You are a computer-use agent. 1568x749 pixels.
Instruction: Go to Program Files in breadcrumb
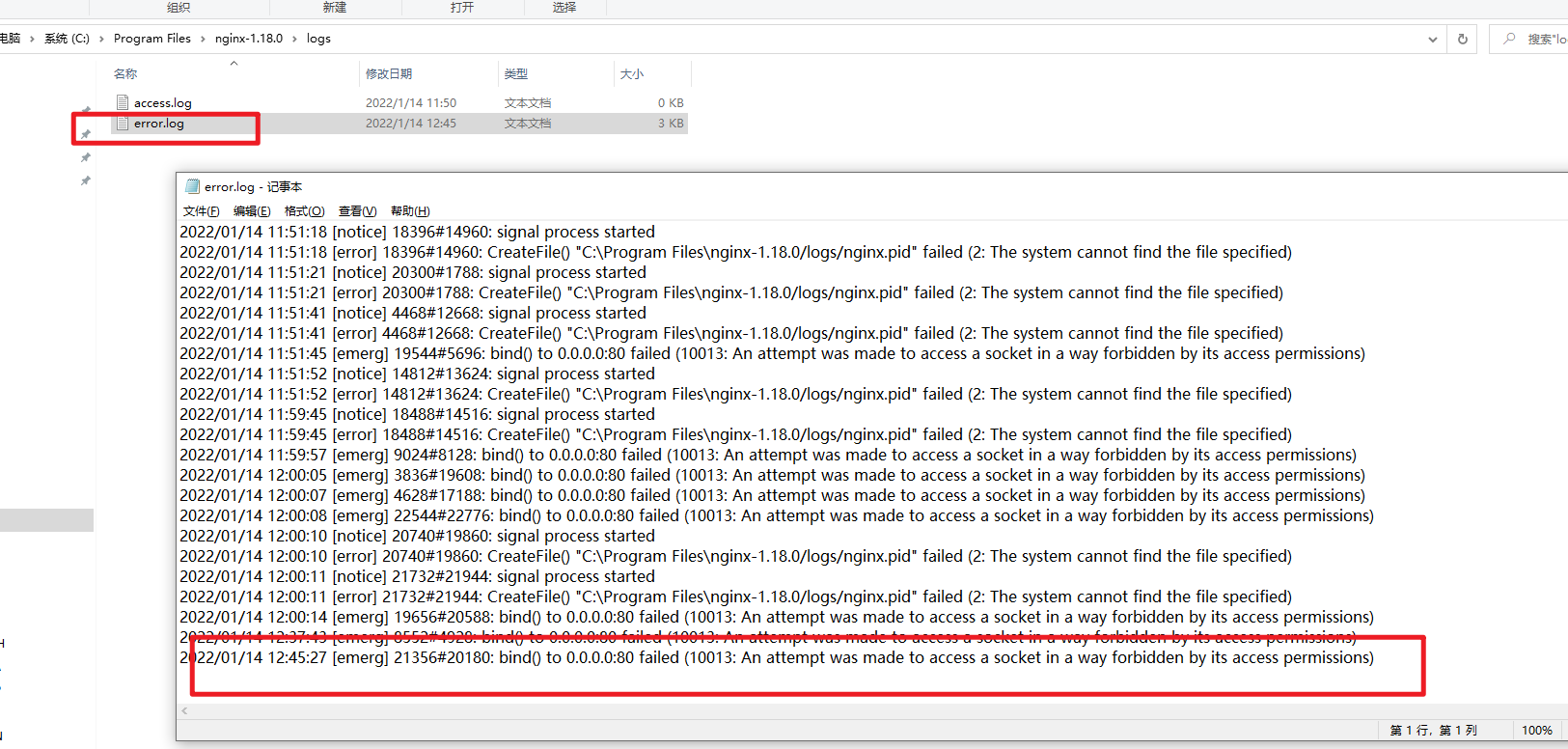pyautogui.click(x=152, y=39)
